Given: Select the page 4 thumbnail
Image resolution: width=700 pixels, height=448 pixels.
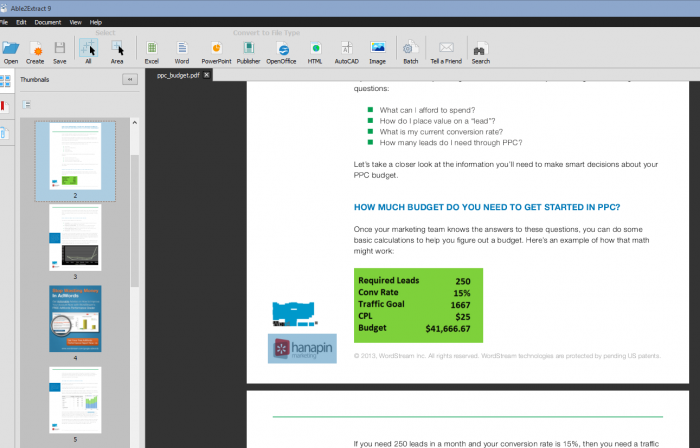Looking at the screenshot, I should click(75, 318).
